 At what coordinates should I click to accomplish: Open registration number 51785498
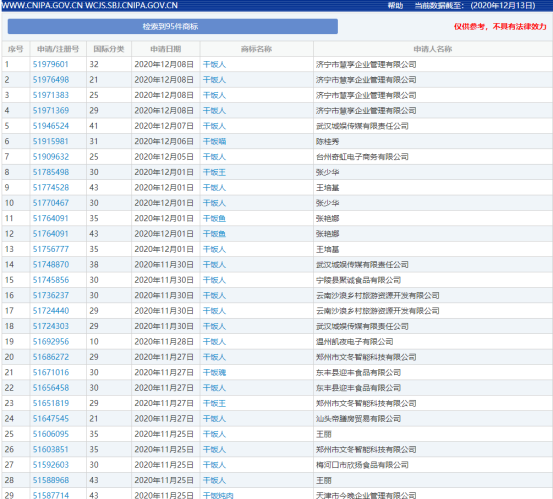[51, 172]
